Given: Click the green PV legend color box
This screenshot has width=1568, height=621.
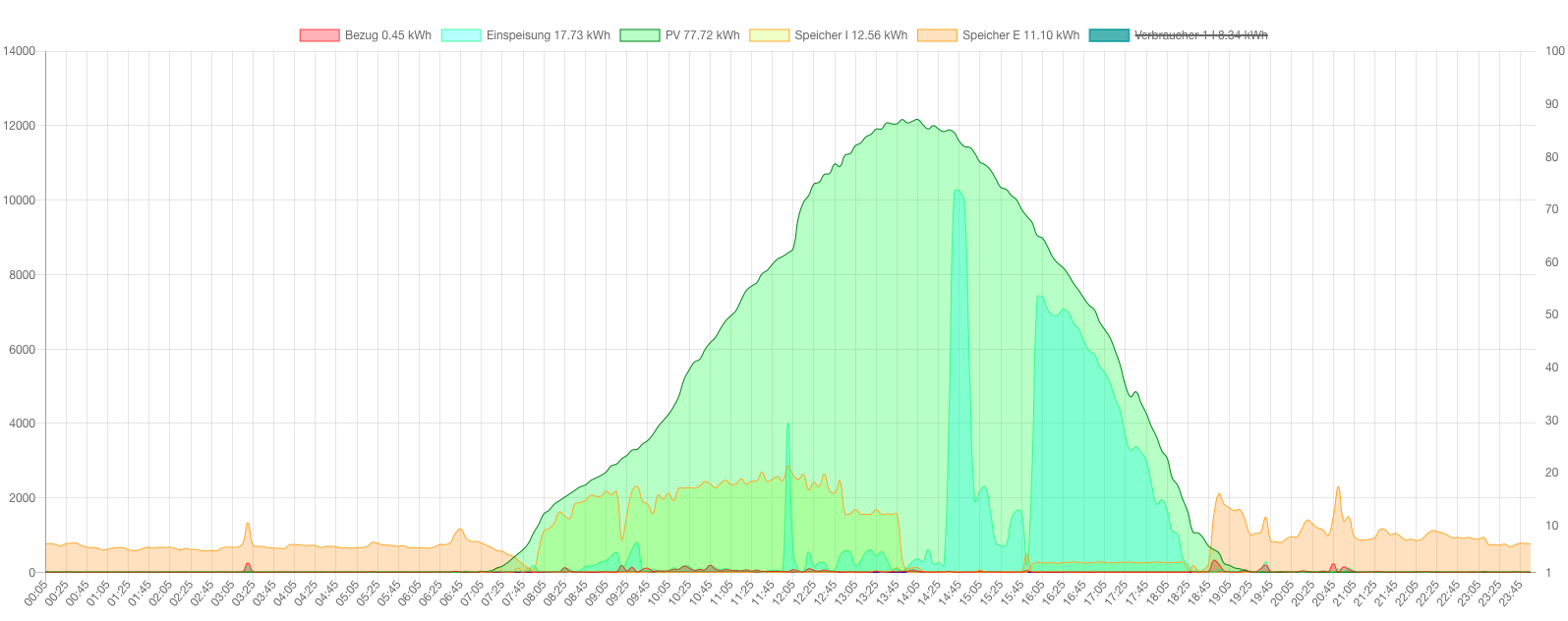Looking at the screenshot, I should click(640, 35).
